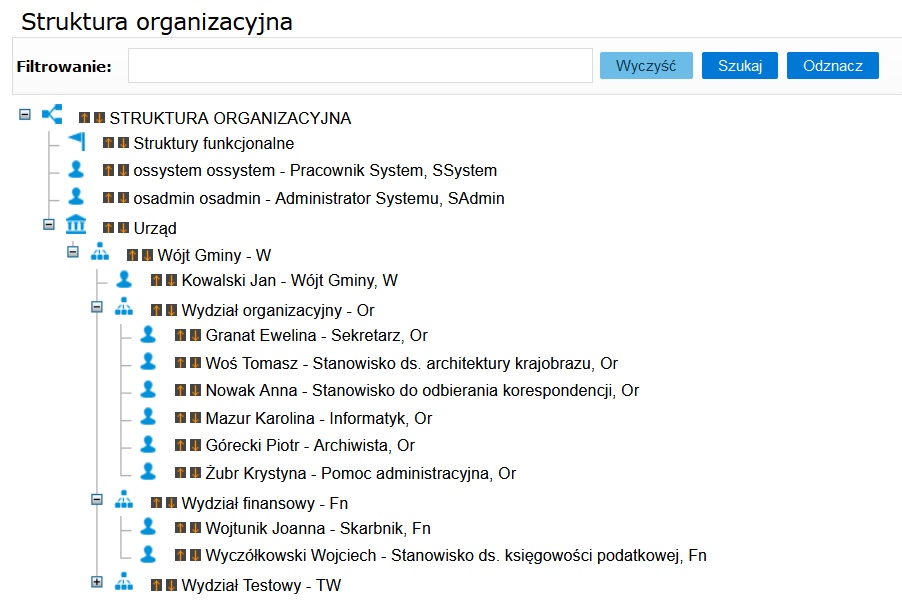
Task: Move Urząd node up with arrow icon
Action: [108, 228]
